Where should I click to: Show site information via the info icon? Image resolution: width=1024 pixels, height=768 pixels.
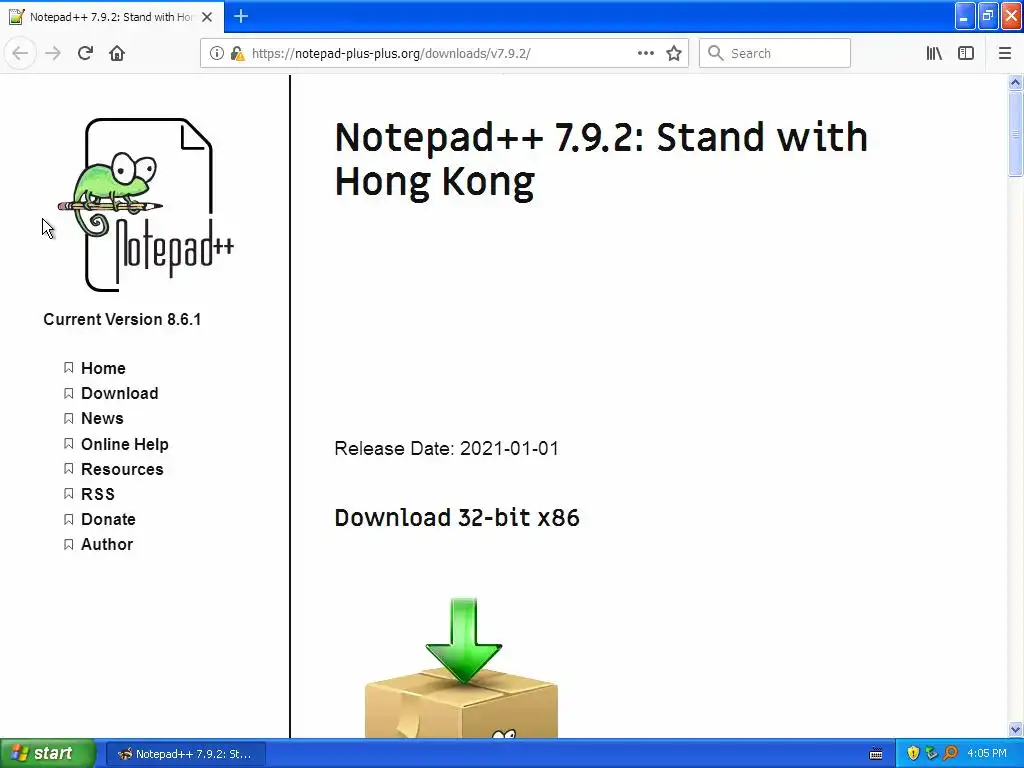pos(217,53)
